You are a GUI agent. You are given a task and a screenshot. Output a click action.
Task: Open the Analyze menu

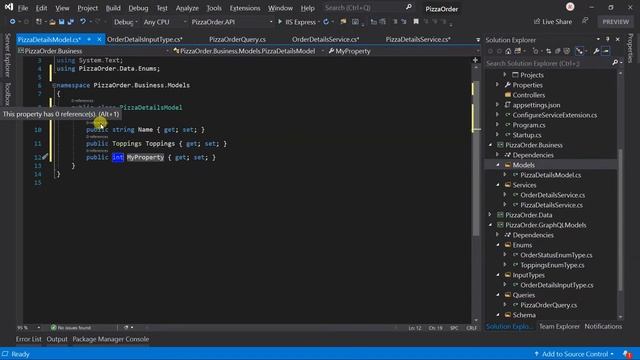pyautogui.click(x=187, y=8)
